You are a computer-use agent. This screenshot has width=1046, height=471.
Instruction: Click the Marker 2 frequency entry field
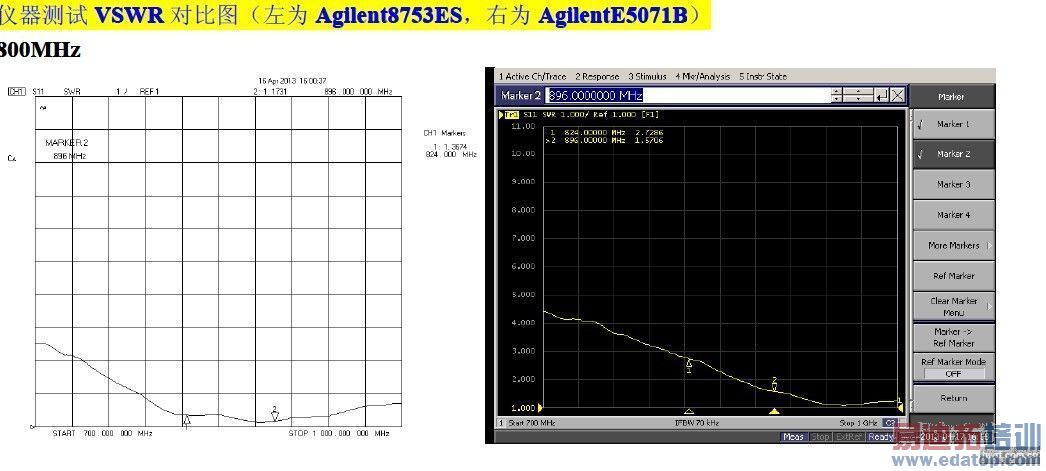(x=687, y=95)
